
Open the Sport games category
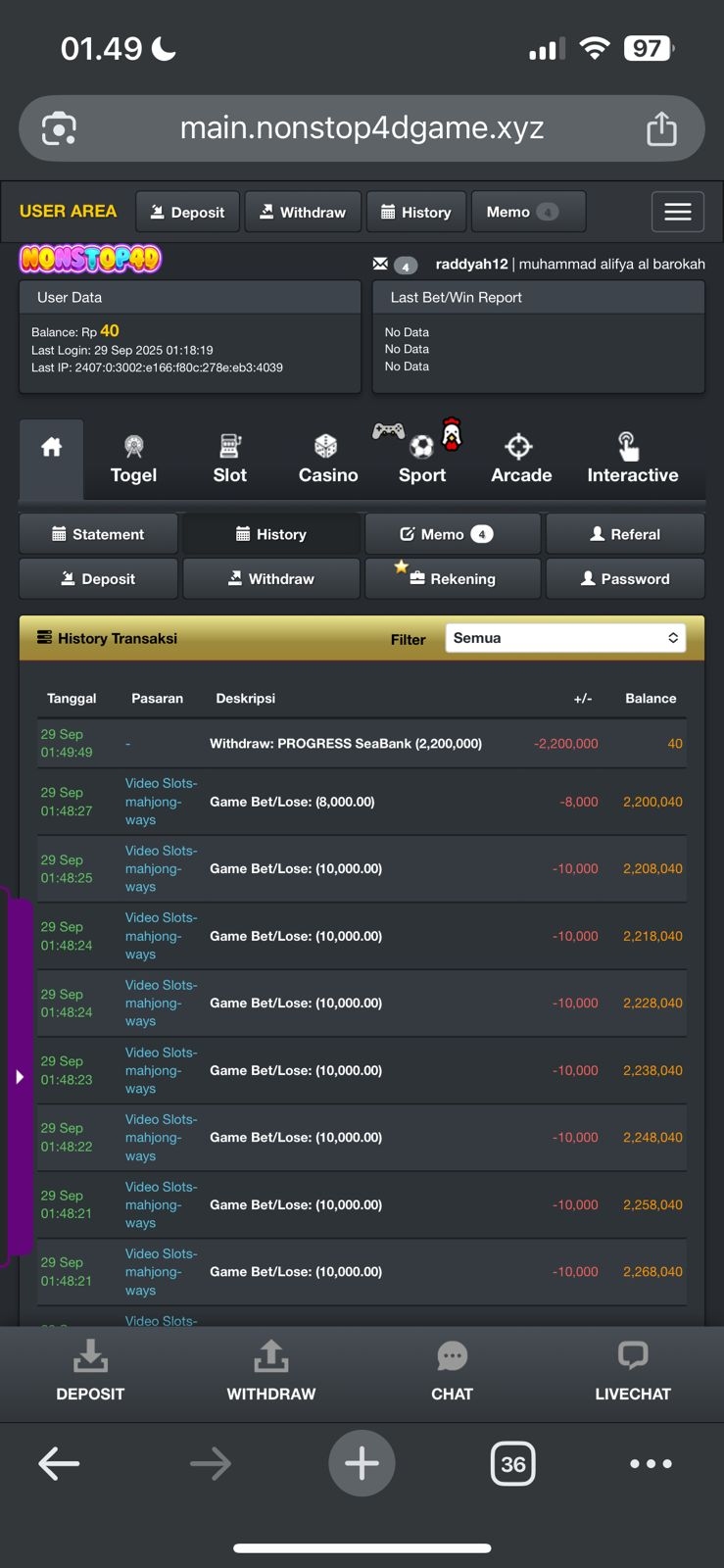click(x=421, y=460)
